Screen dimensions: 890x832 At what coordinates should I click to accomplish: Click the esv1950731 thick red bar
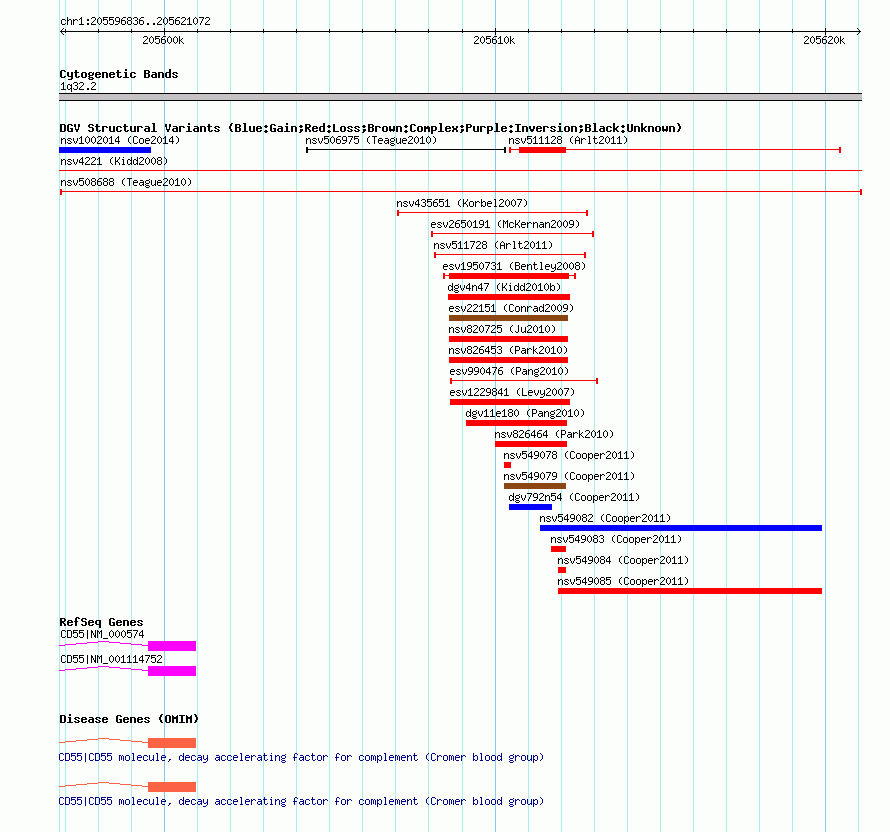point(509,276)
